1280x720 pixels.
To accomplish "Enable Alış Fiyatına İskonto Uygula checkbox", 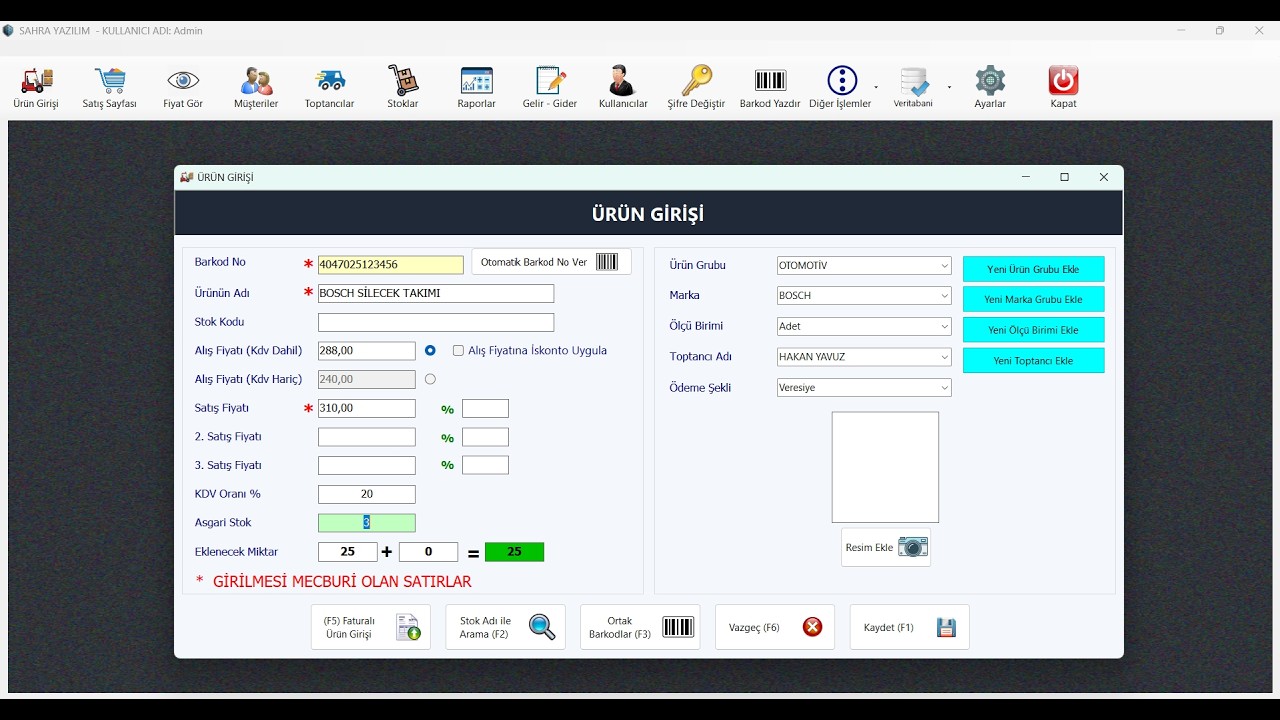I will [458, 351].
